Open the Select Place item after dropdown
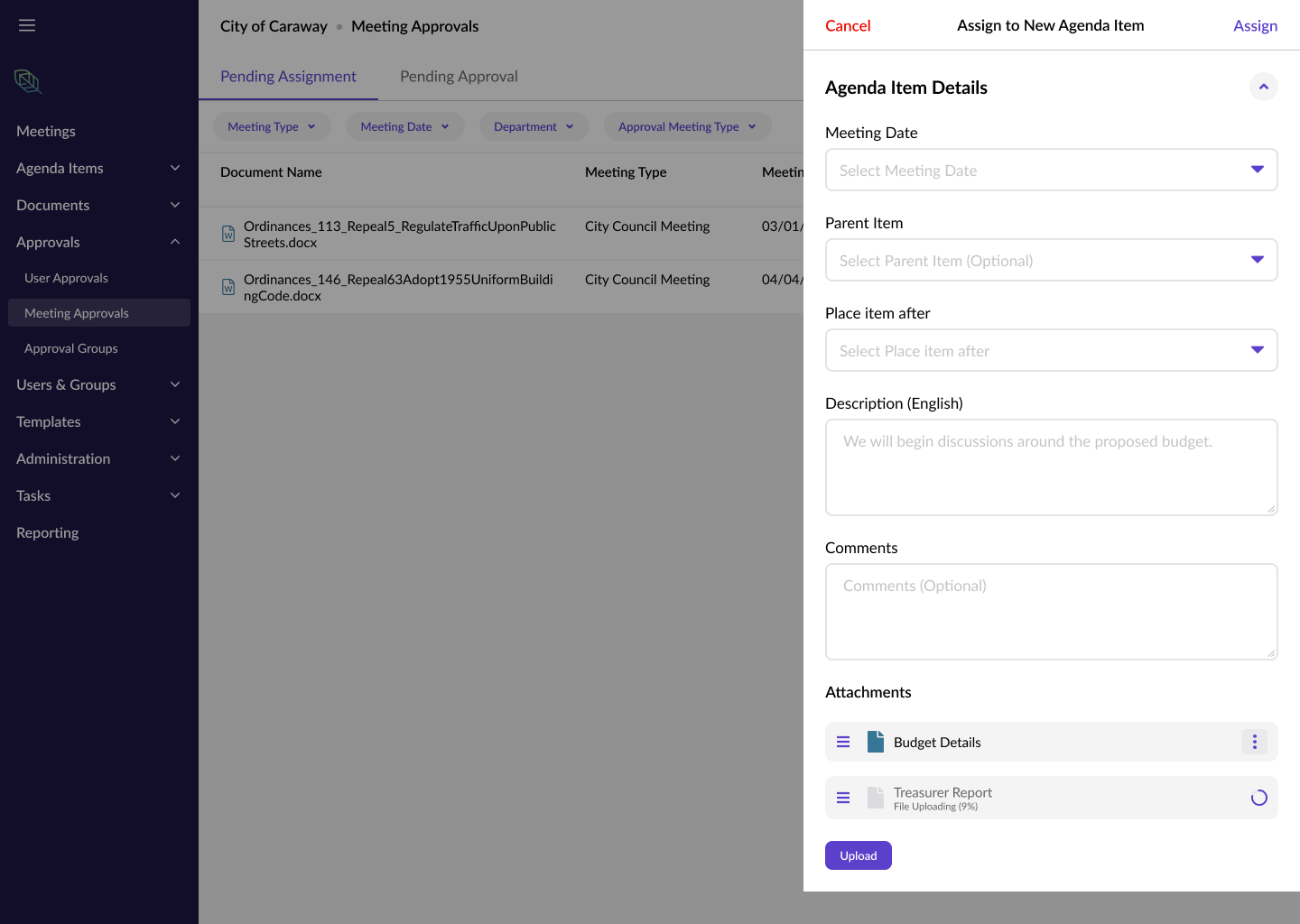Screen dimensions: 1300x924 [1052, 350]
